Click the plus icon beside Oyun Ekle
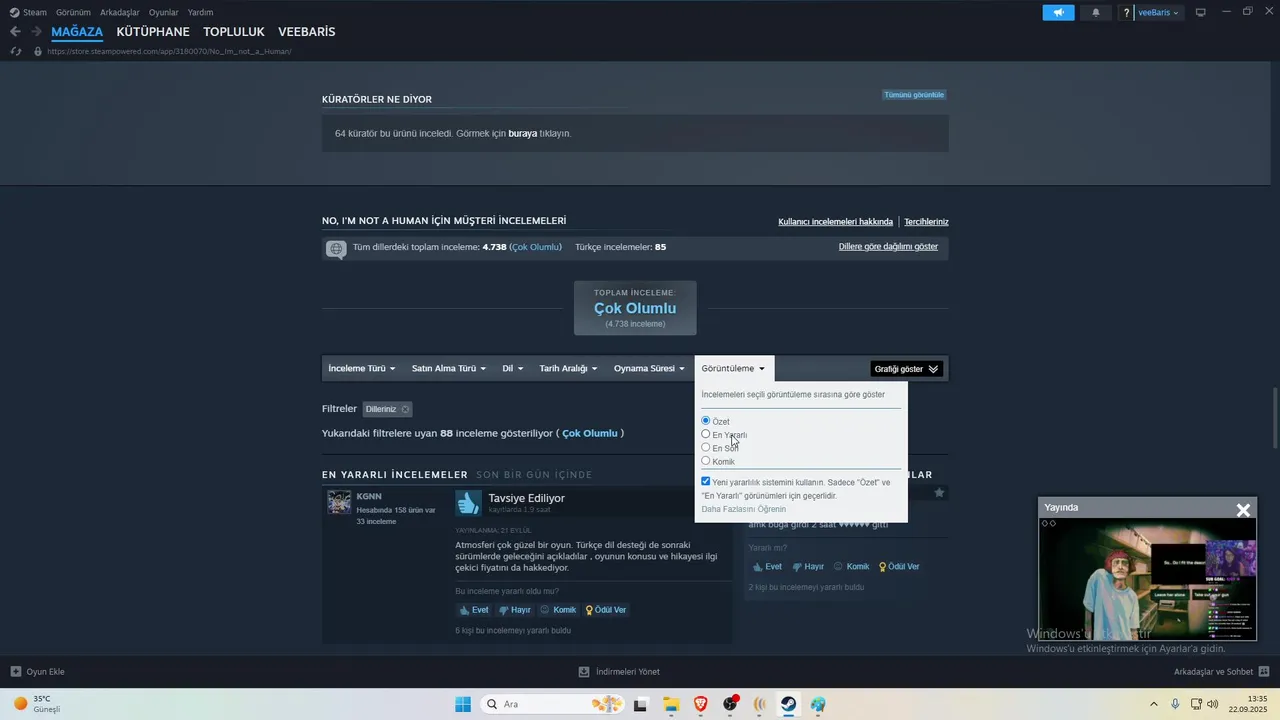Screen dimensions: 1280x720 click(x=15, y=672)
